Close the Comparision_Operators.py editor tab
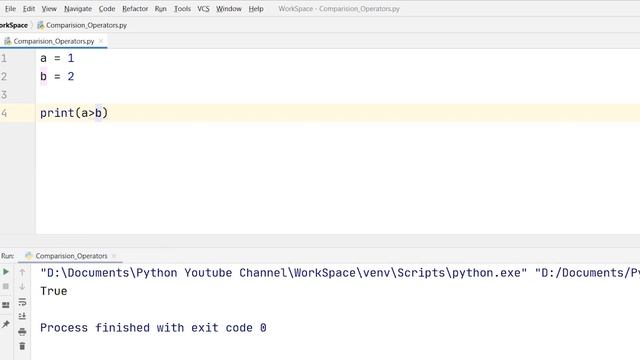This screenshot has width=640, height=360. (101, 41)
